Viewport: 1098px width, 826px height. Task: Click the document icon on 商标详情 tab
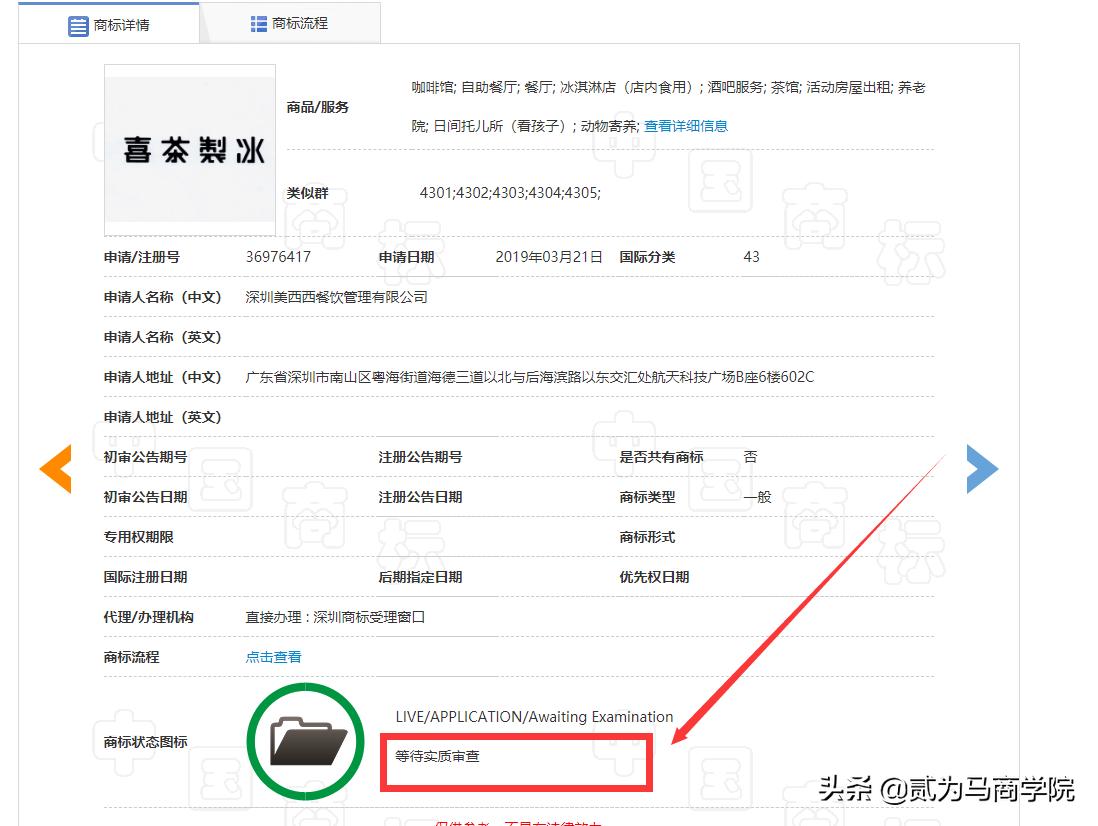point(79,25)
